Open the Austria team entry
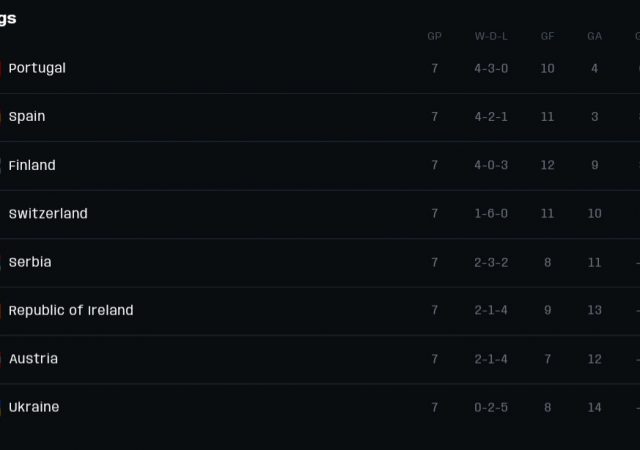 point(33,359)
